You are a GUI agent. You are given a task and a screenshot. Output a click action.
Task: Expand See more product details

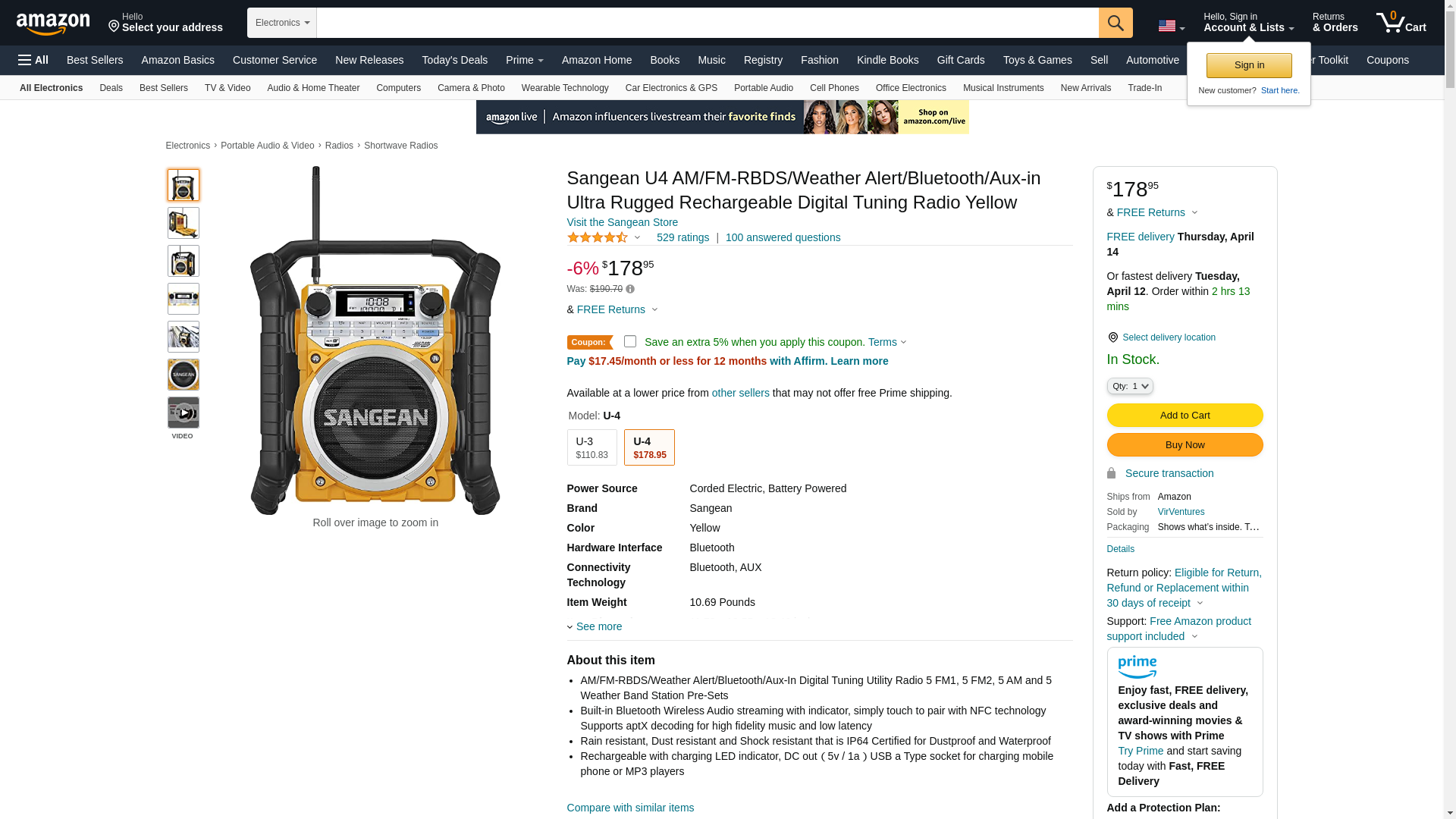pos(595,626)
